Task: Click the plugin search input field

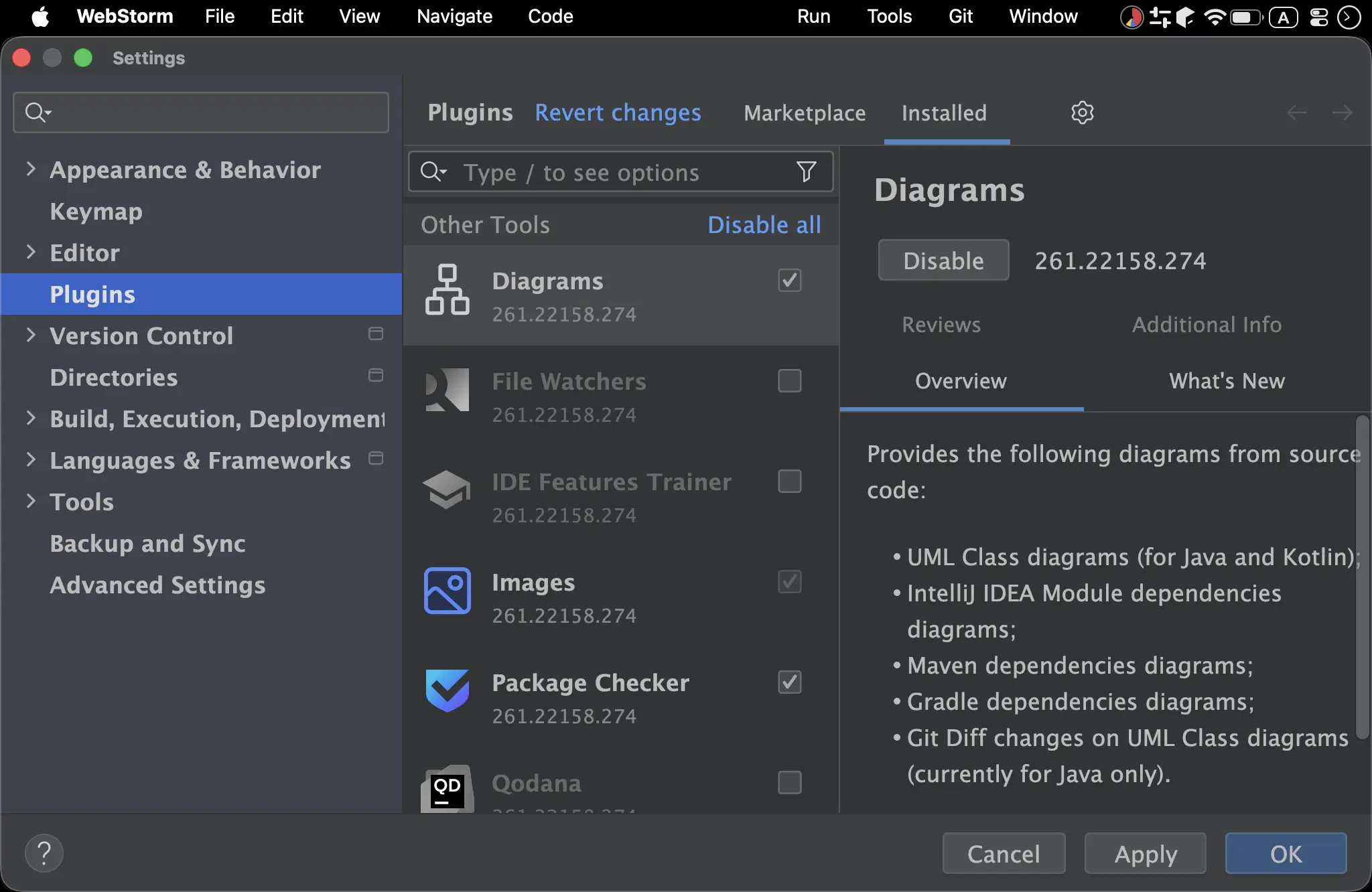Action: coord(621,172)
